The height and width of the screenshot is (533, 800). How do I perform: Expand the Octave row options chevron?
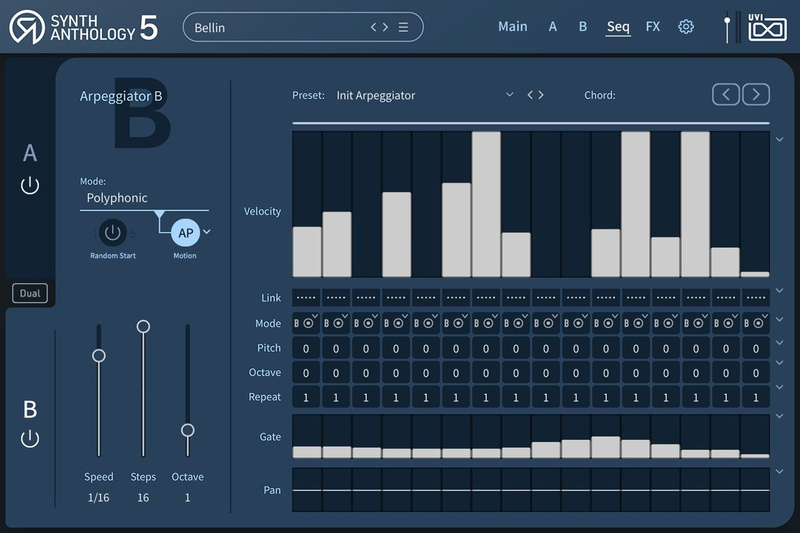(x=780, y=363)
